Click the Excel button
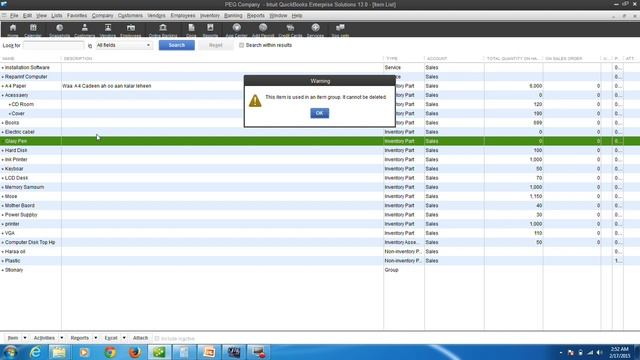 pos(111,338)
